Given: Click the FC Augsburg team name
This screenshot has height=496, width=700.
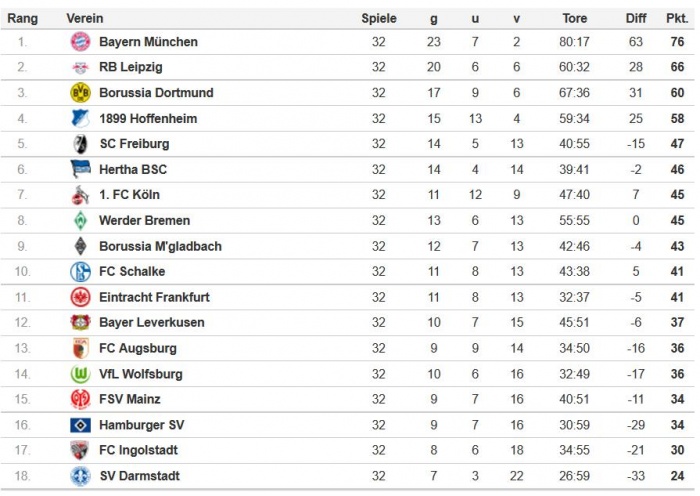Looking at the screenshot, I should pos(137,348).
